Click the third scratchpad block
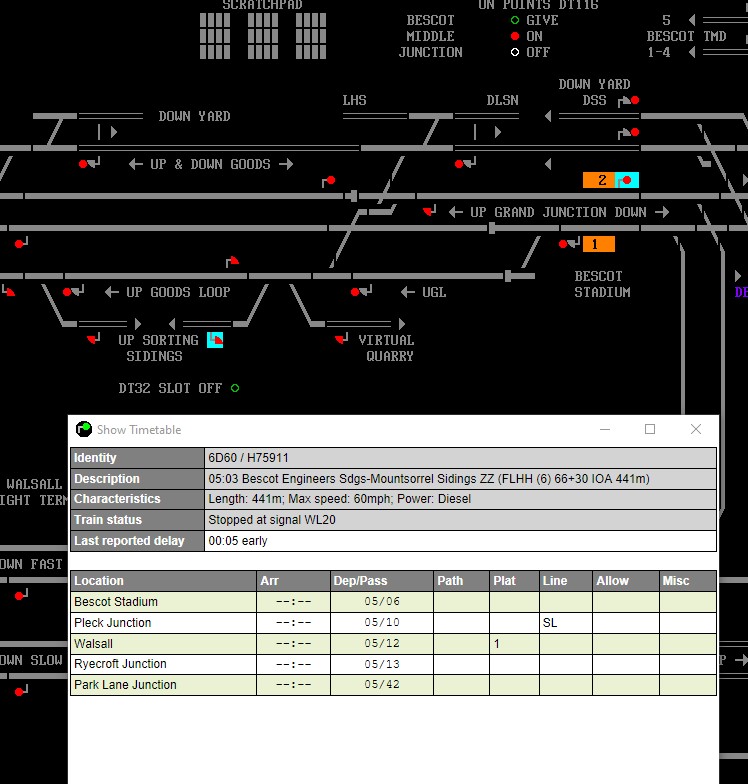The width and height of the screenshot is (748, 784). coord(311,36)
